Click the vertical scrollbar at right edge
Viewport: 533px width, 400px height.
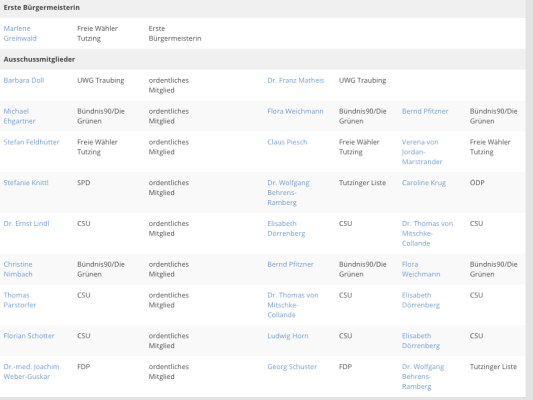(x=529, y=200)
